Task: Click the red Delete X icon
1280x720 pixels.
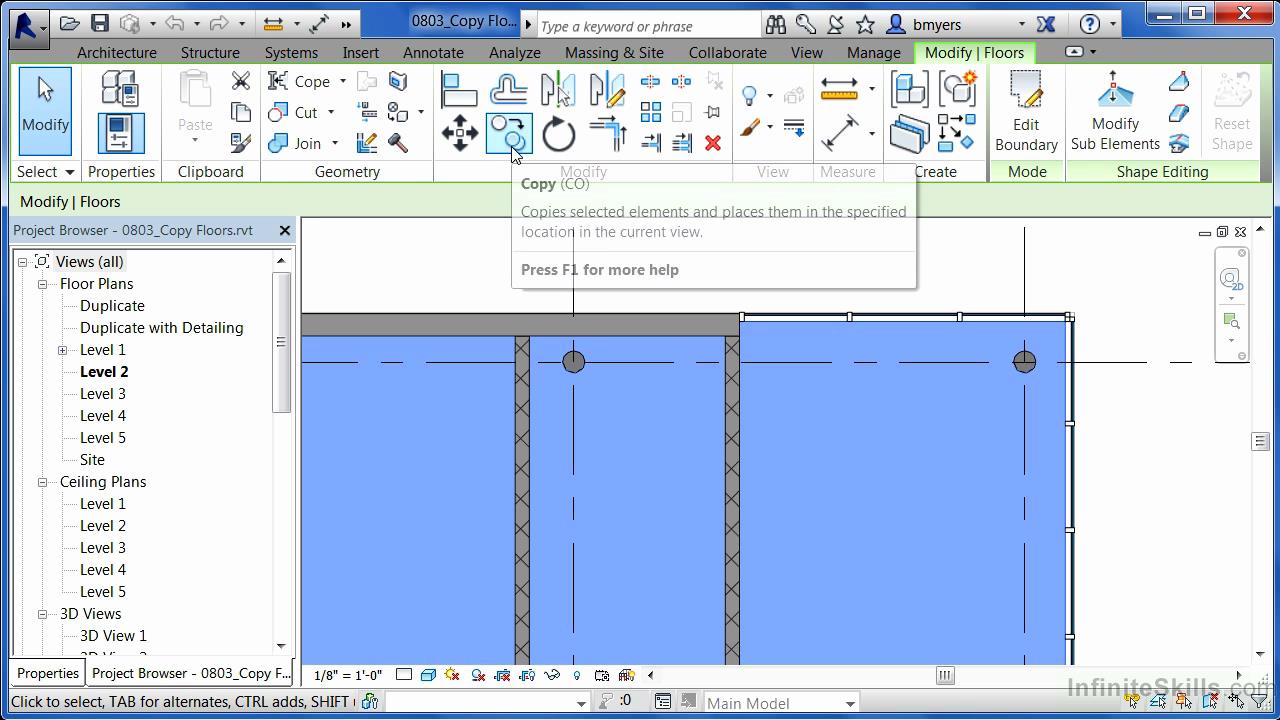Action: pos(713,143)
